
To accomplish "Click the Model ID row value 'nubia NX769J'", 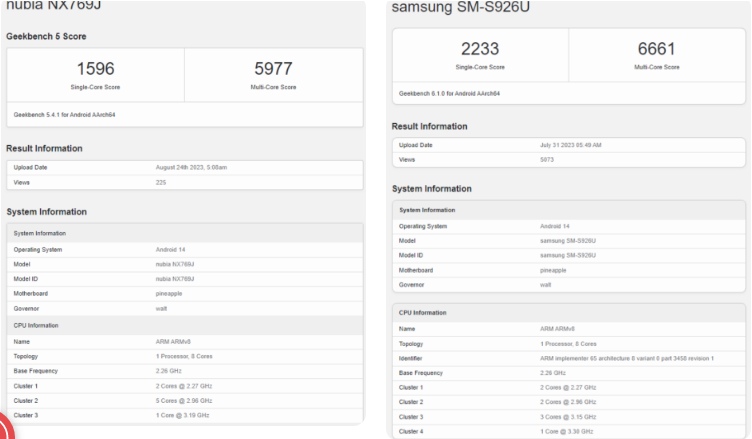I will coord(175,279).
